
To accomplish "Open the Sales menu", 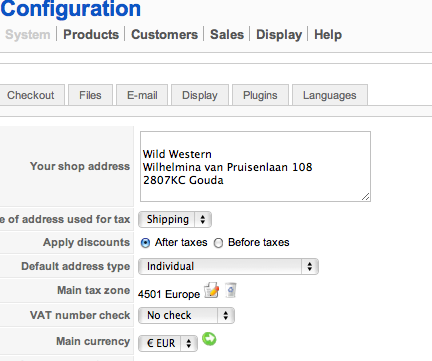I will (227, 34).
